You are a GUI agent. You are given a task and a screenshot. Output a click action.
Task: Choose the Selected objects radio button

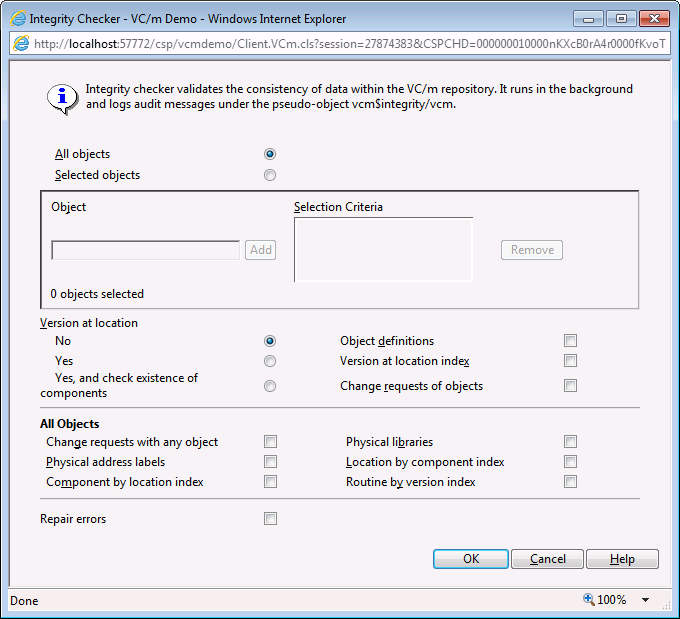pyautogui.click(x=270, y=175)
